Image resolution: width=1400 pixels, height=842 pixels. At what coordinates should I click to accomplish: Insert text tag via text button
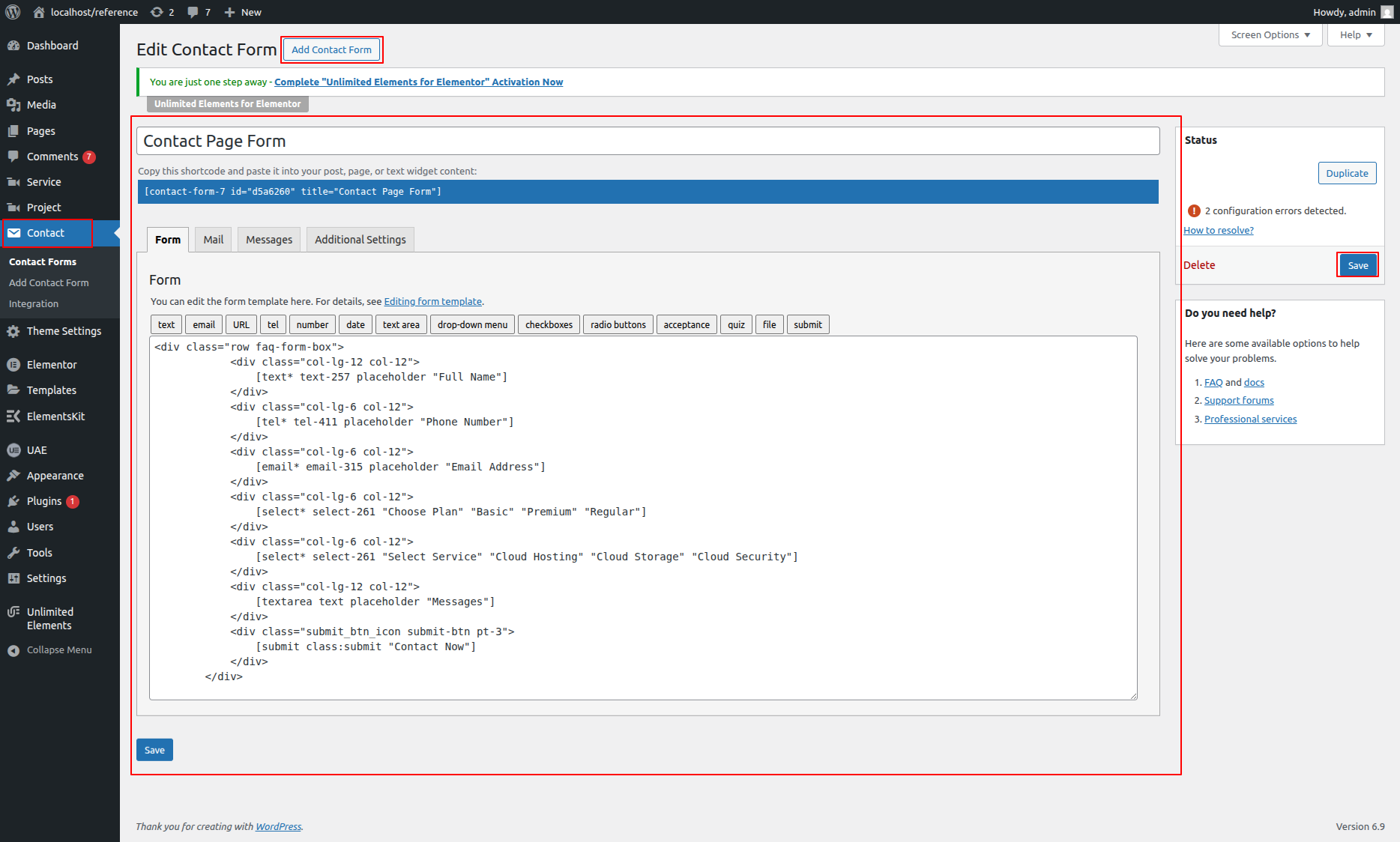166,324
